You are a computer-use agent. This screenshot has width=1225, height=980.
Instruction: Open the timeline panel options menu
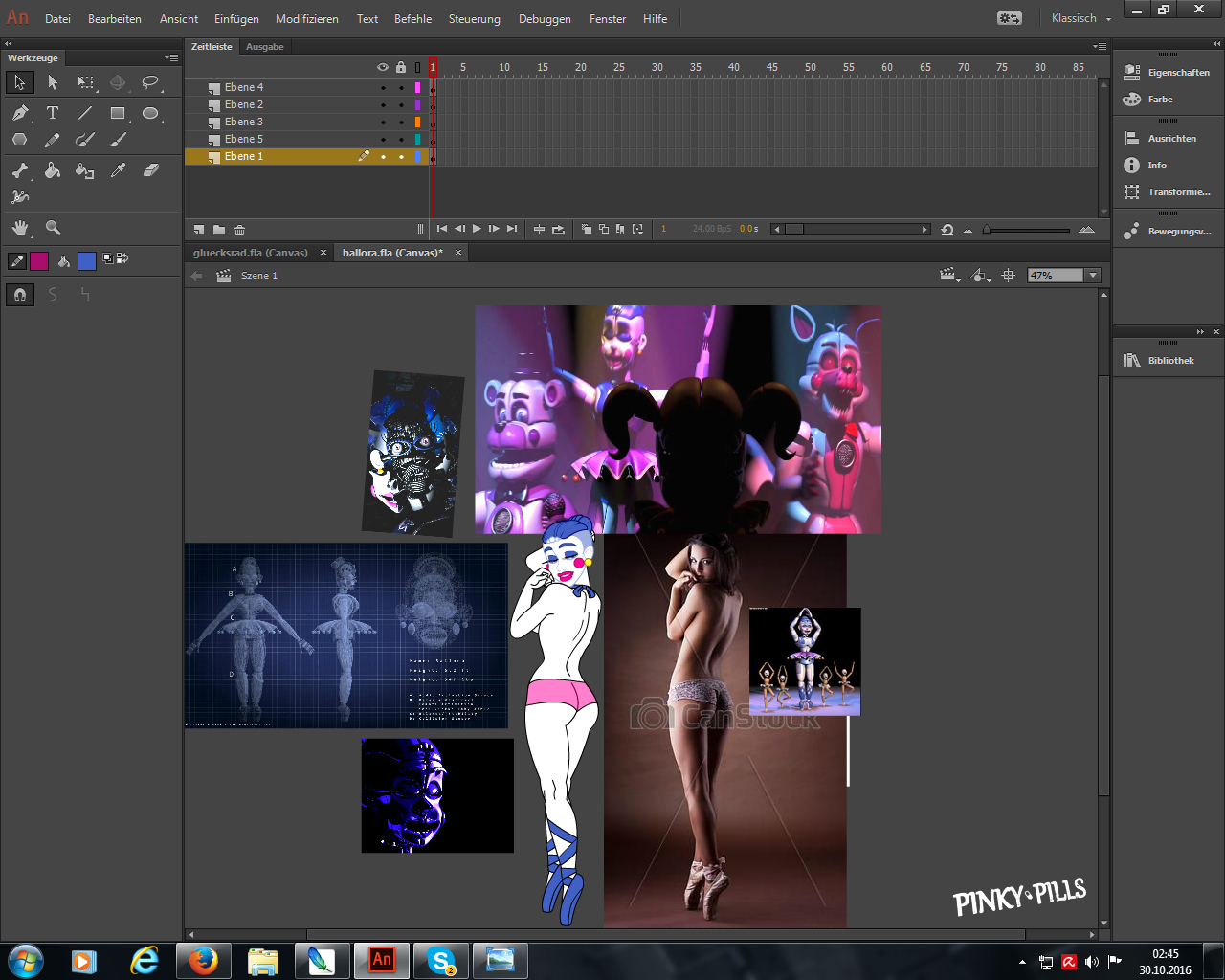tap(1101, 46)
